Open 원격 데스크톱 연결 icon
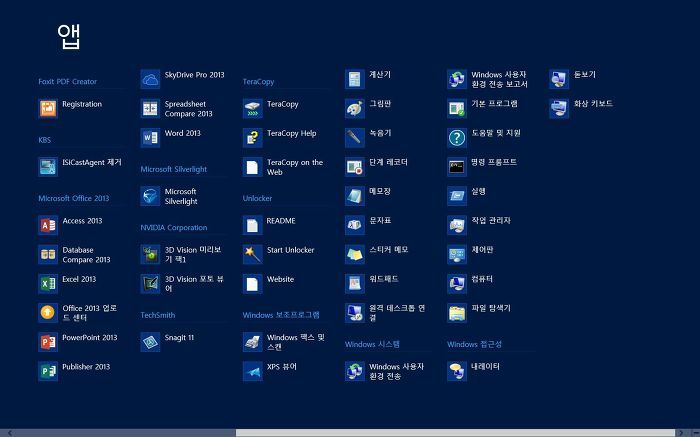 click(x=354, y=312)
